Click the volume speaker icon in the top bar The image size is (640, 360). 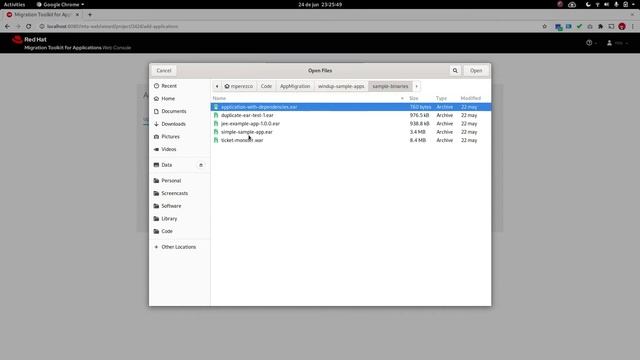[607, 4]
